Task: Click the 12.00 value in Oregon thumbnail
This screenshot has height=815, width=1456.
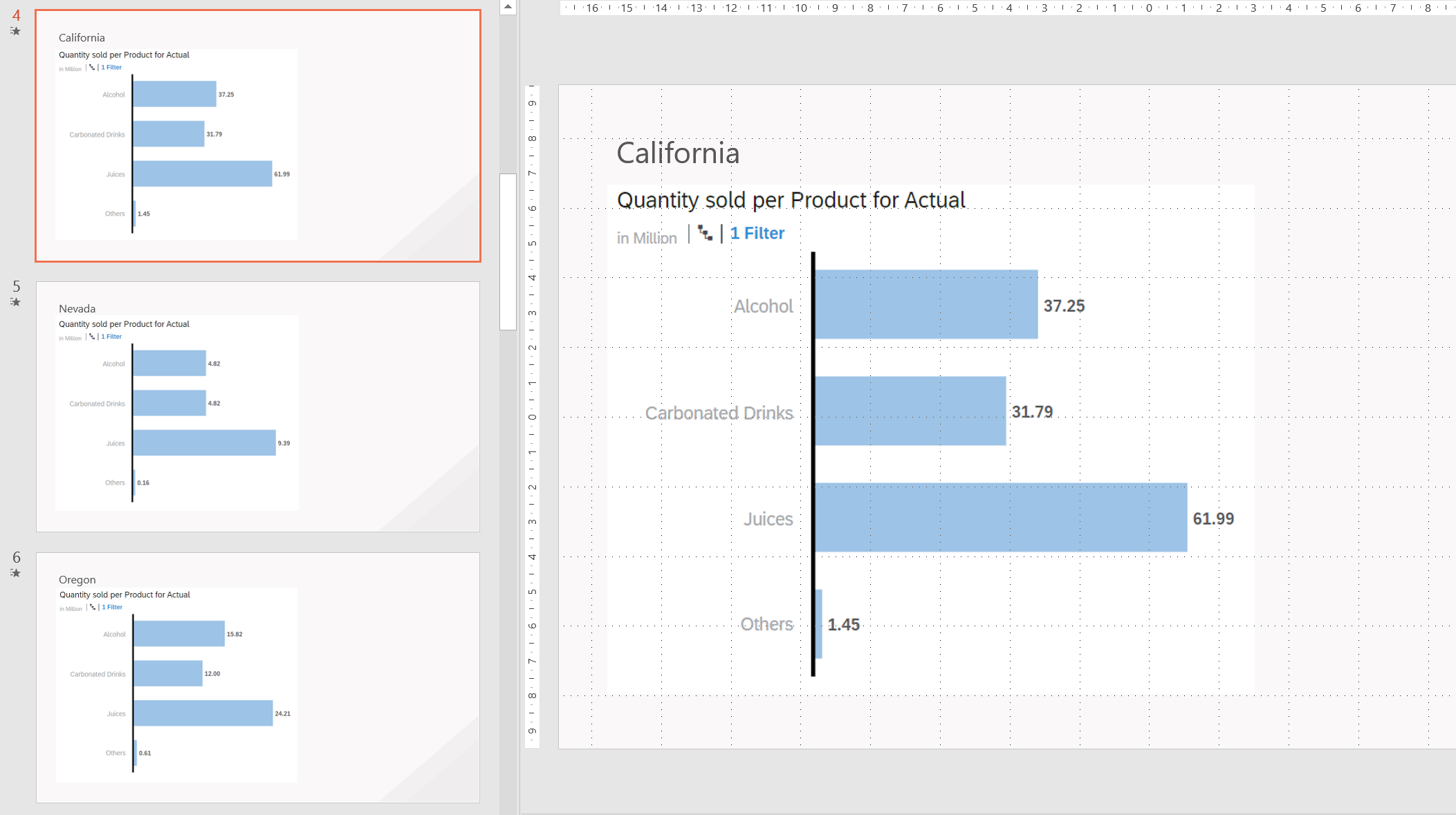Action: click(212, 673)
